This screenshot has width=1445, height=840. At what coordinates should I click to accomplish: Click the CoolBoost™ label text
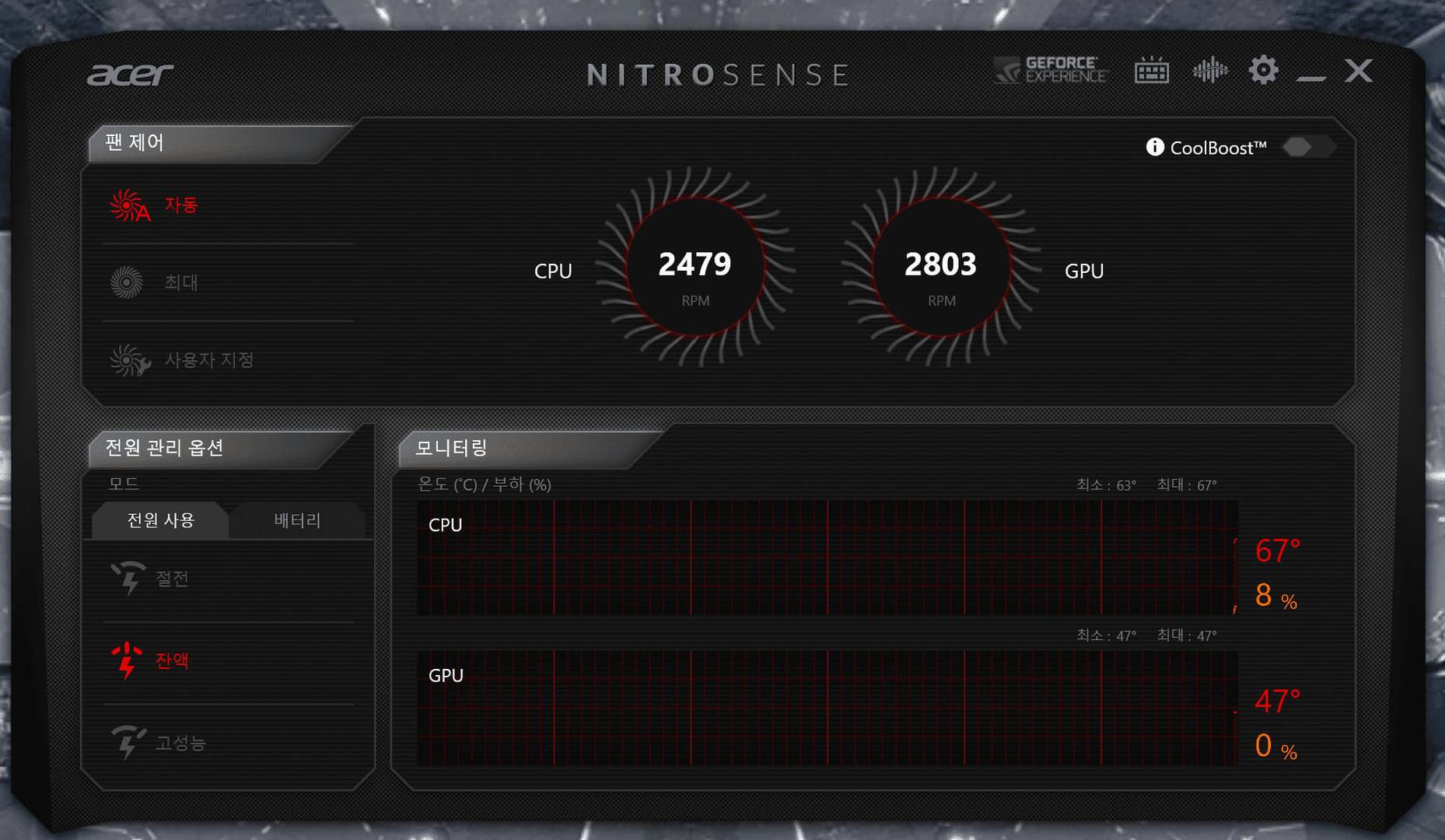click(x=1218, y=148)
